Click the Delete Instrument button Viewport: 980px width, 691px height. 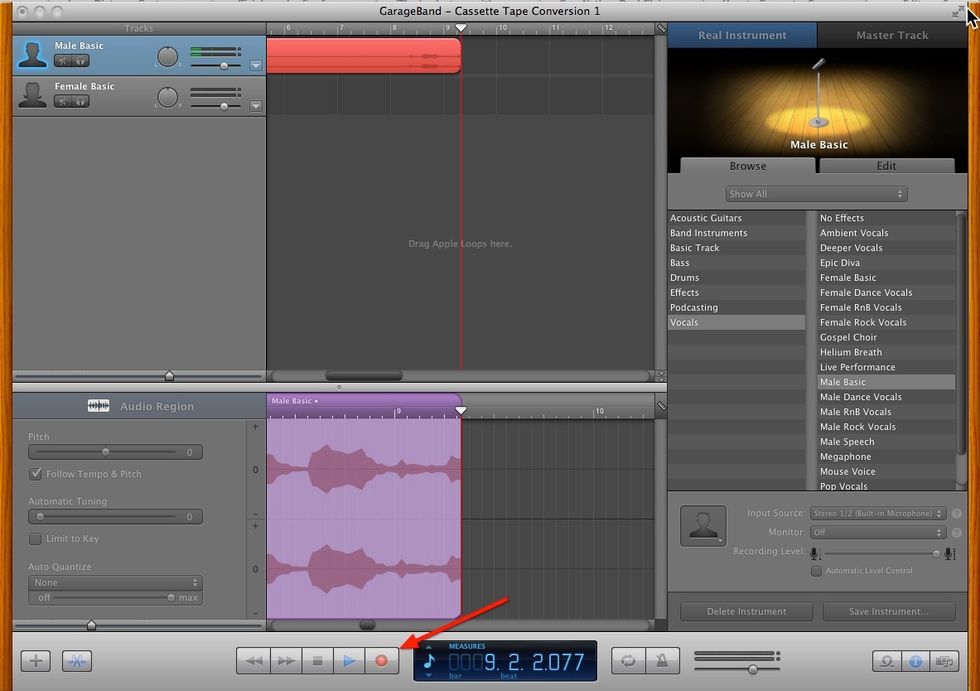(746, 611)
